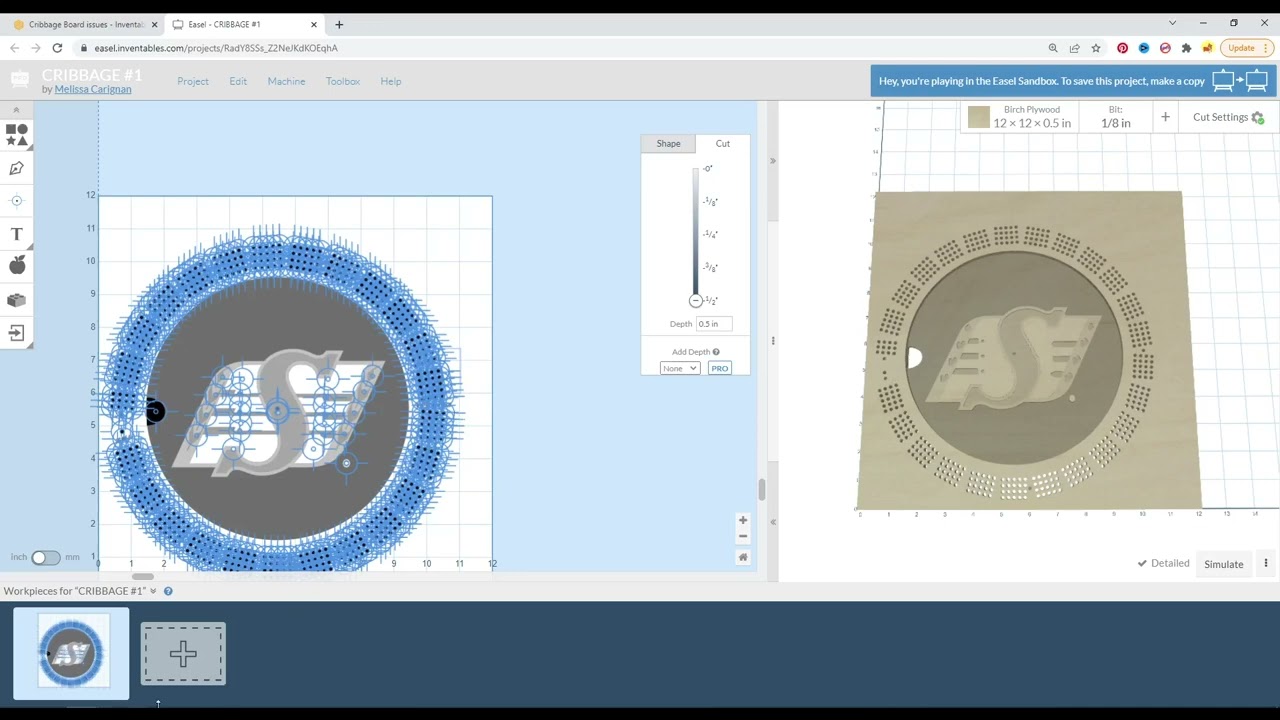1280x720 pixels.
Task: Click the Easel logo icon
Action: tap(20, 80)
